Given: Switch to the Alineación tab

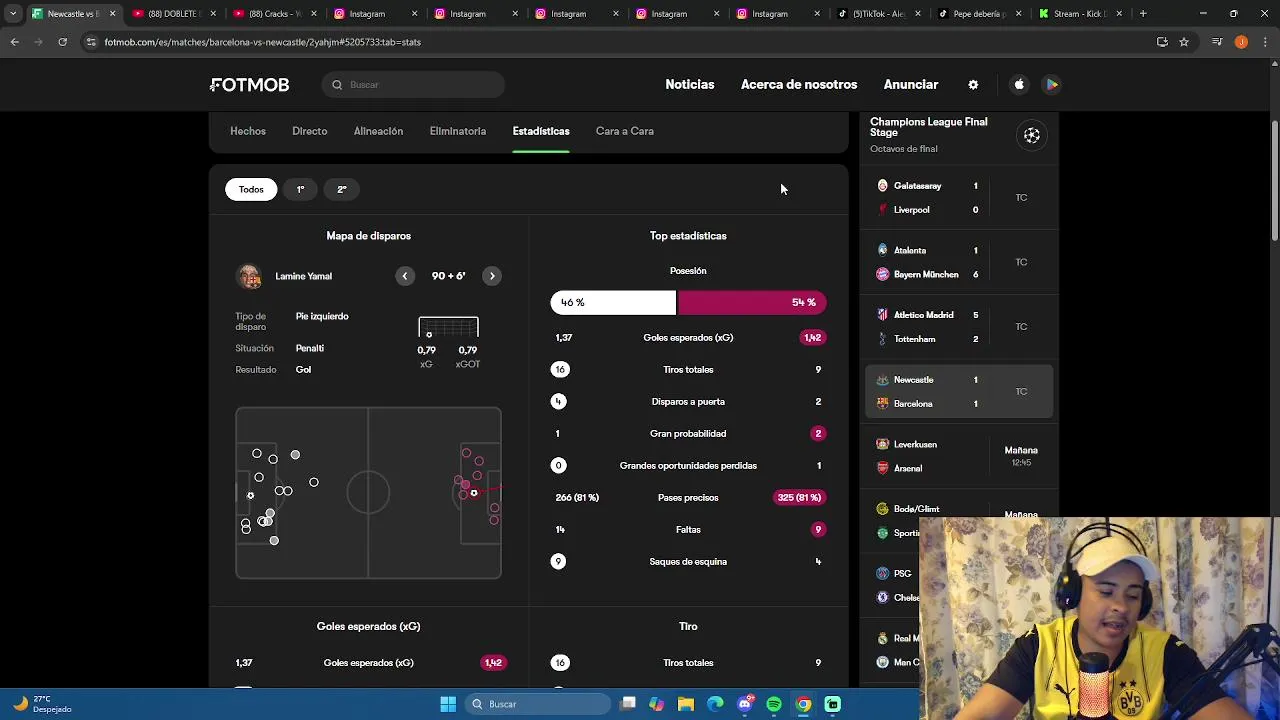Looking at the screenshot, I should [378, 131].
